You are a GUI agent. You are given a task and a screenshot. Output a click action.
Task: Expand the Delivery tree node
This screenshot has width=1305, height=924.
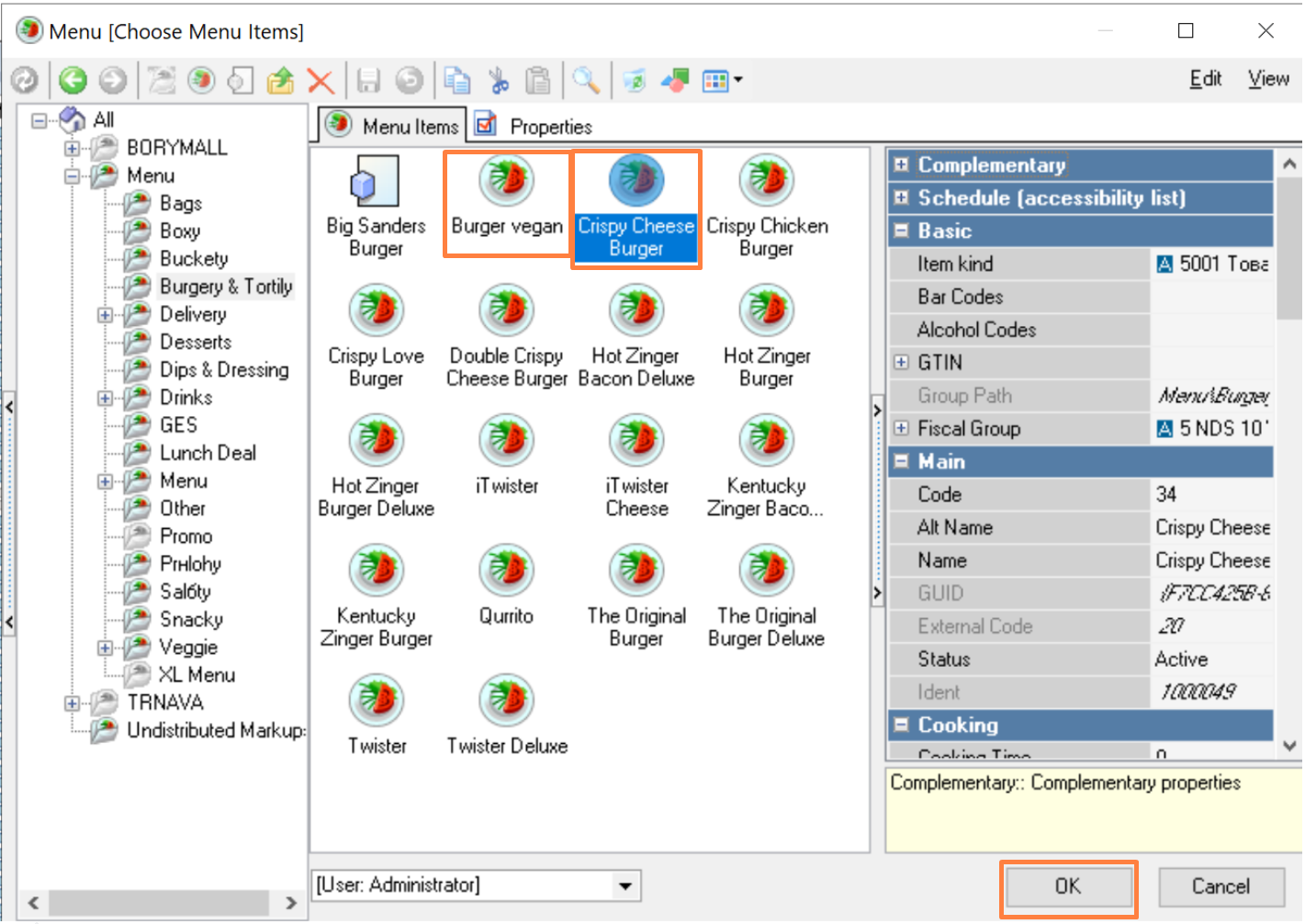click(x=105, y=315)
